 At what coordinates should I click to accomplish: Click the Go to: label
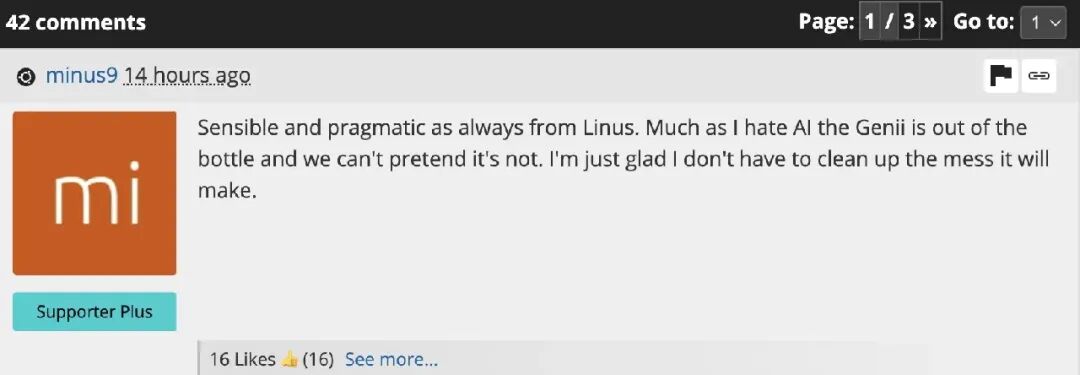pyautogui.click(x=984, y=22)
